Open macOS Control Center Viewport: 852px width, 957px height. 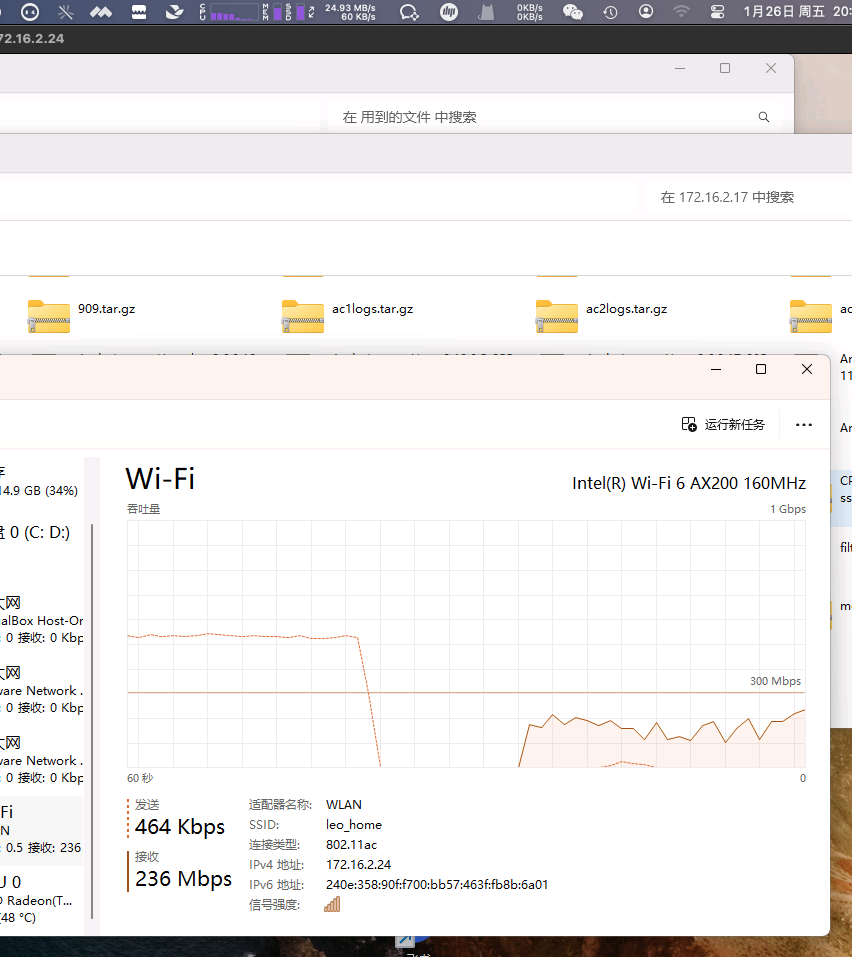pyautogui.click(x=717, y=12)
